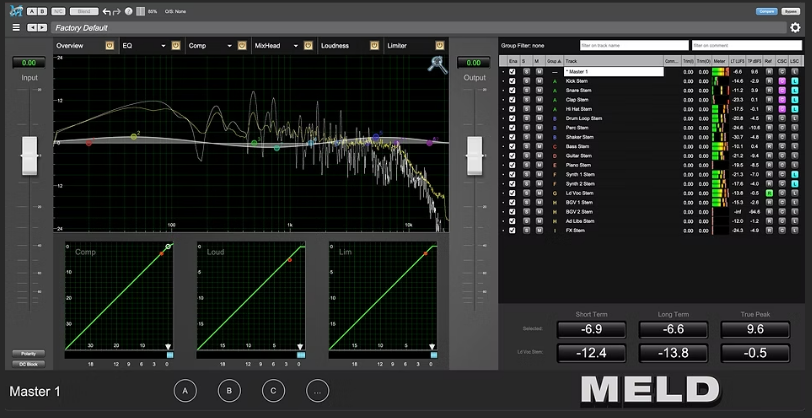Toggle the Limiter module power button
This screenshot has width=812, height=418.
point(440,46)
